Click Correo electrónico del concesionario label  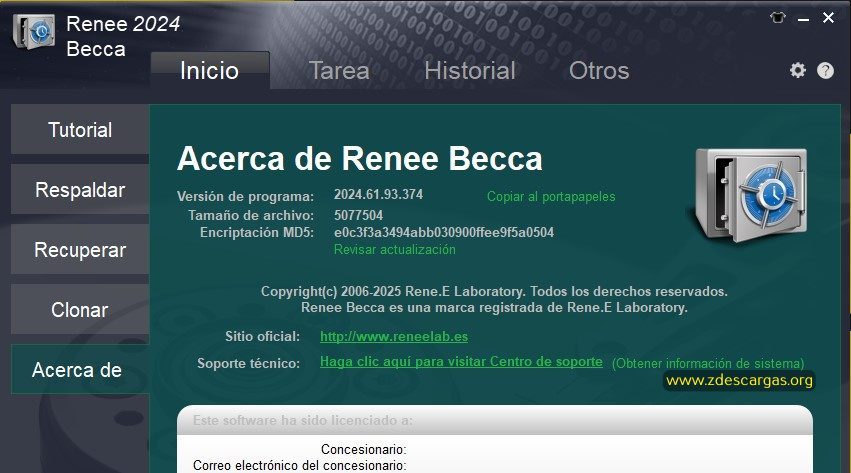pos(300,465)
